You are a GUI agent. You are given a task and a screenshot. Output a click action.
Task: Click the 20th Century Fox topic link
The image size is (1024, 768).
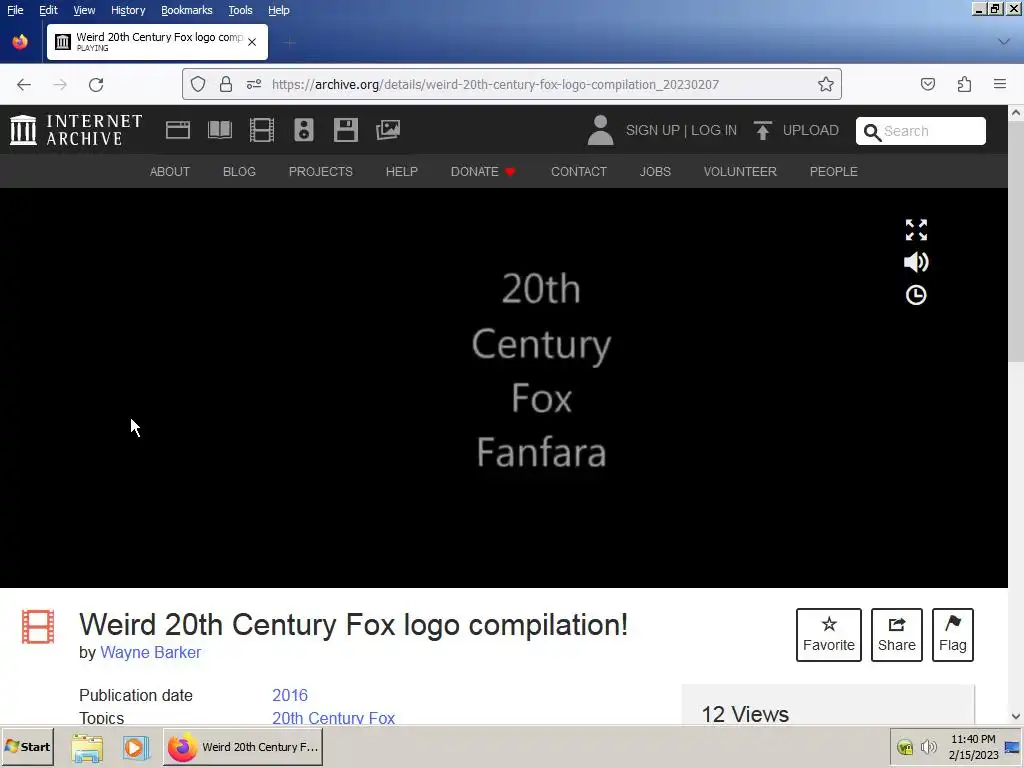tap(334, 718)
